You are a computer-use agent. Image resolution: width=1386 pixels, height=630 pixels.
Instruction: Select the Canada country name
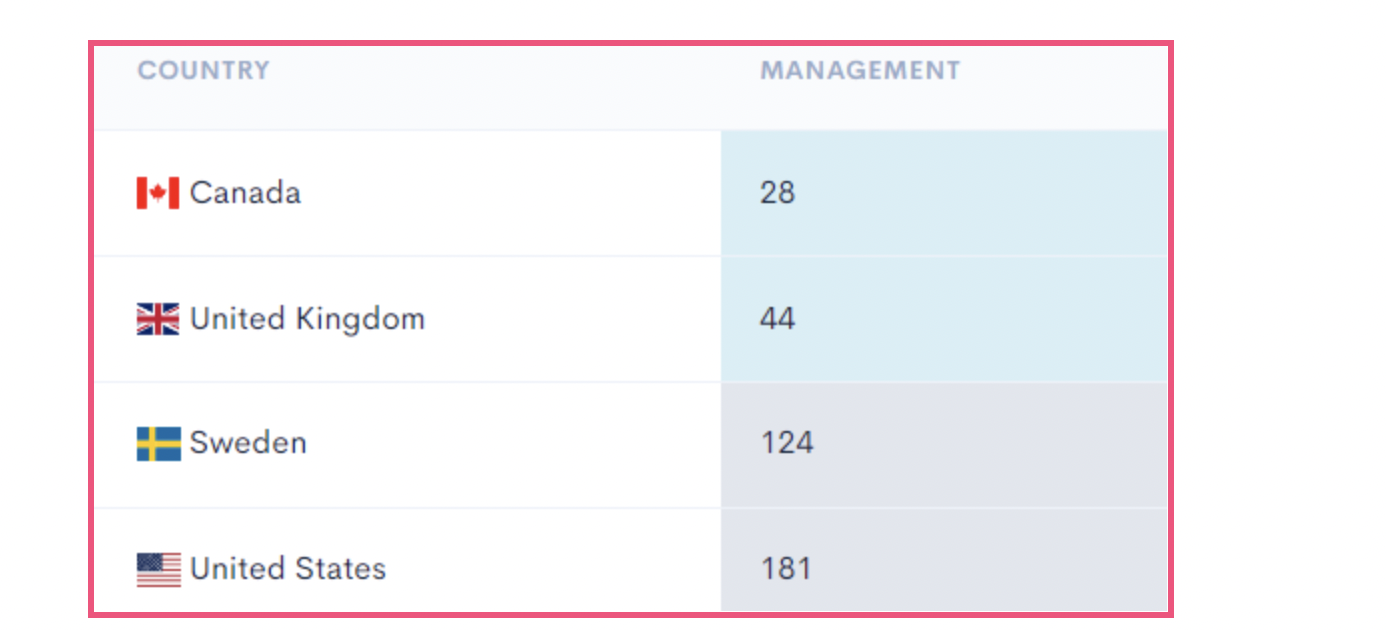(x=245, y=193)
